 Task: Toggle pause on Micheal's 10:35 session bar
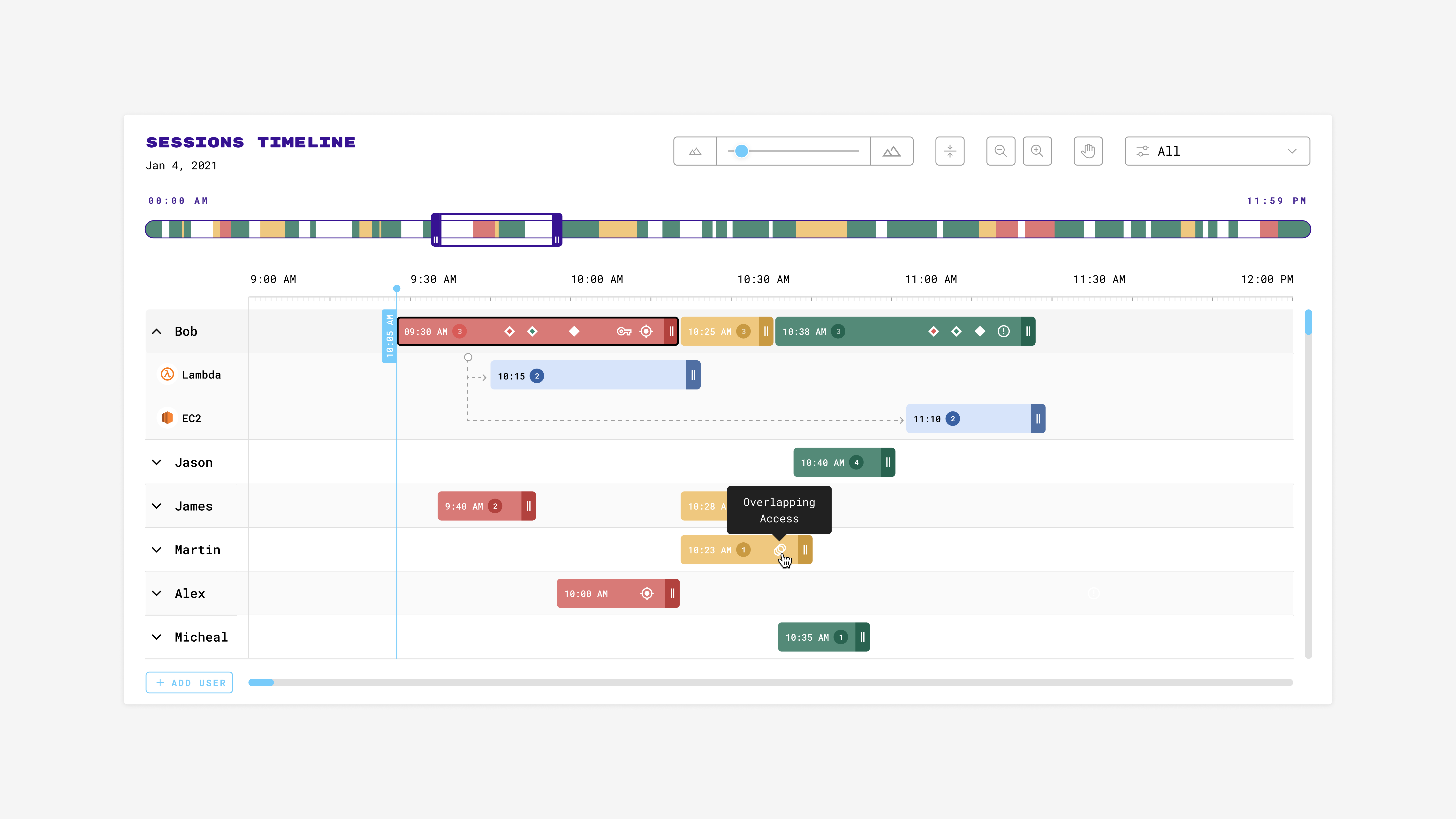863,637
